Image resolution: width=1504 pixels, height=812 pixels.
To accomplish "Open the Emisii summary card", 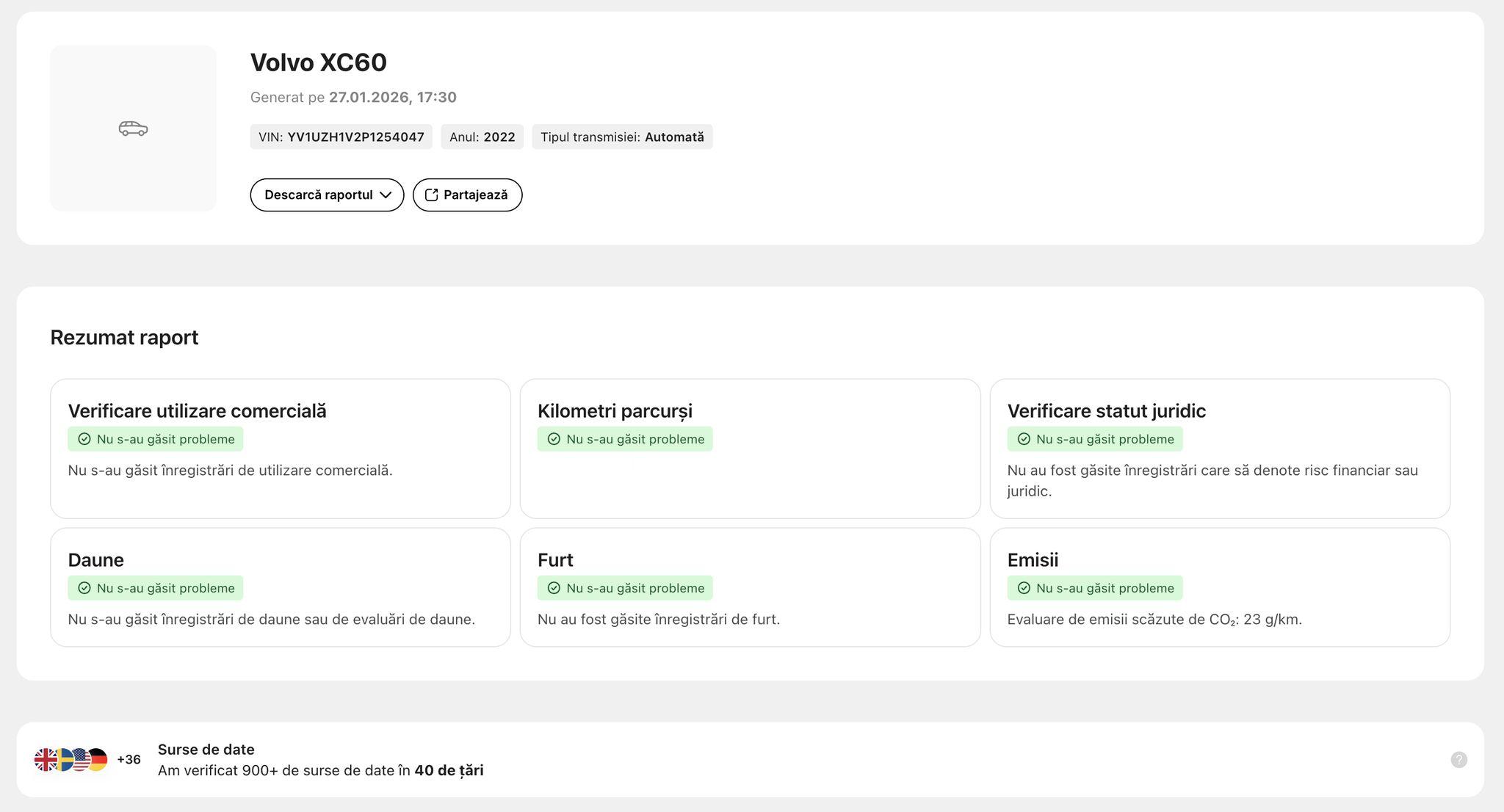I will pos(1219,587).
